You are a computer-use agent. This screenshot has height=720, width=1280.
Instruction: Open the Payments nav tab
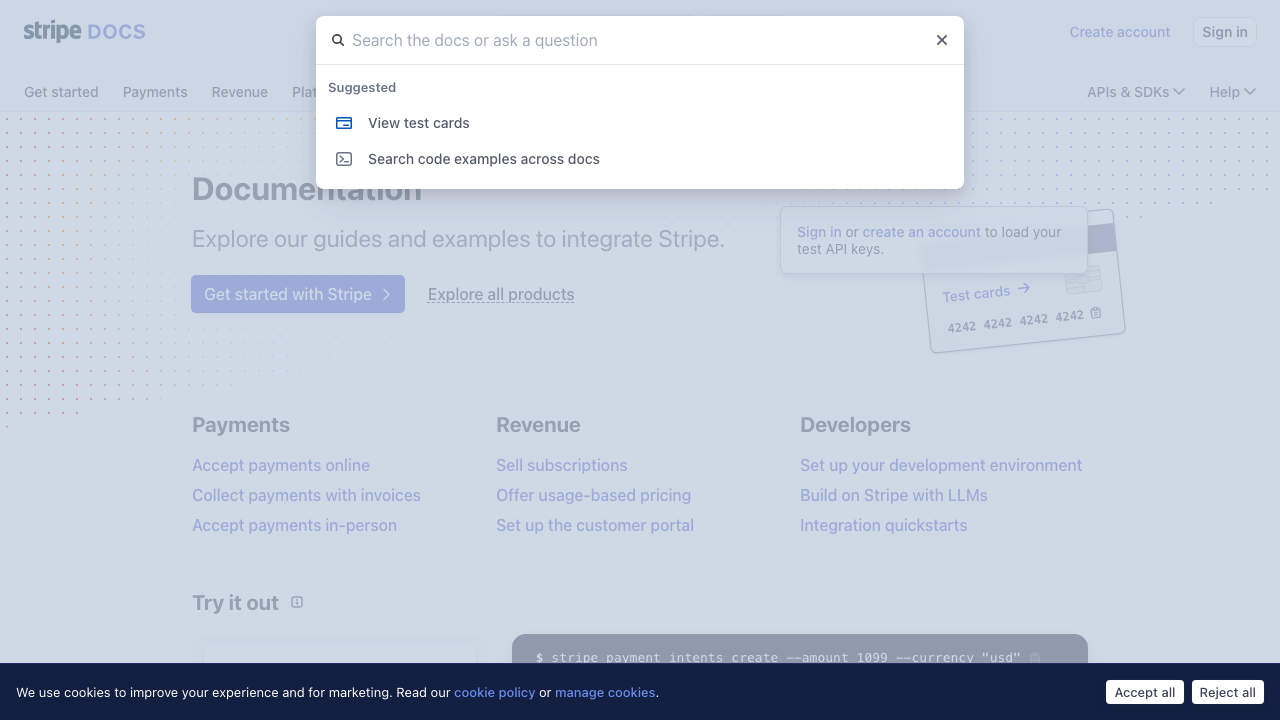[x=155, y=92]
